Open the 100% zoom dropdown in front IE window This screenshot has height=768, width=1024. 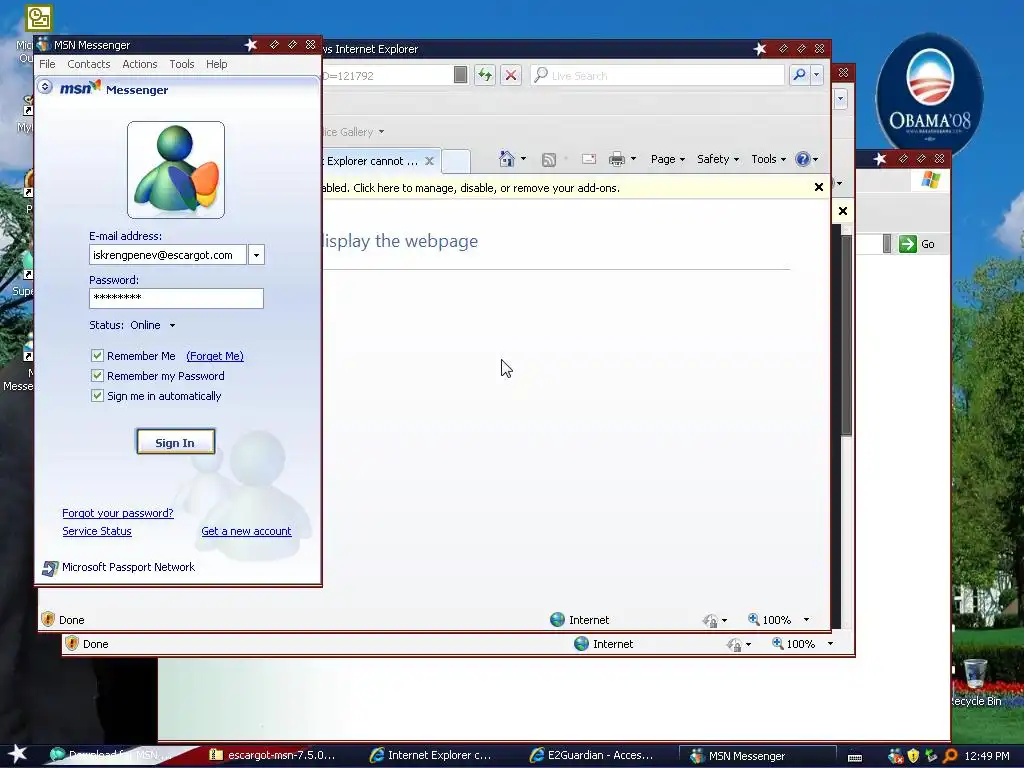(x=806, y=620)
